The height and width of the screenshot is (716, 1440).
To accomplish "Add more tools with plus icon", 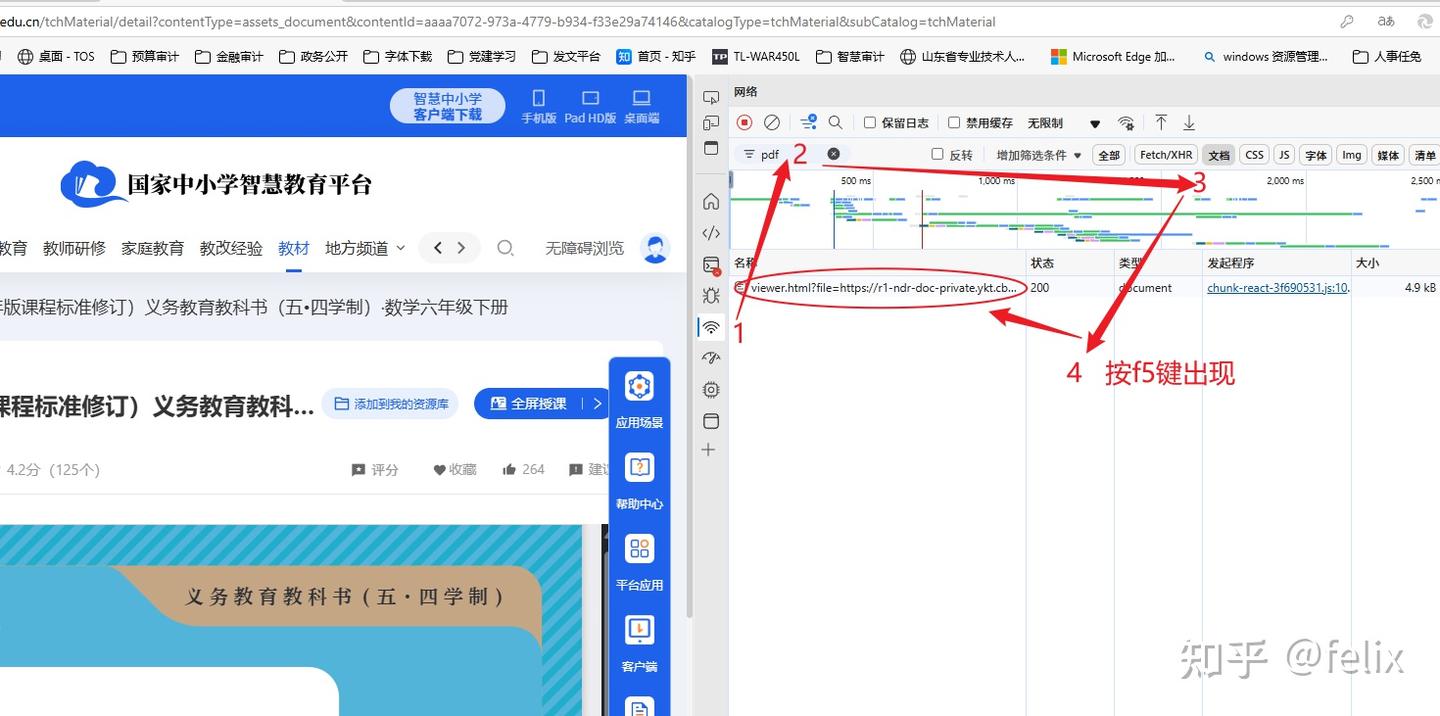I will click(708, 450).
